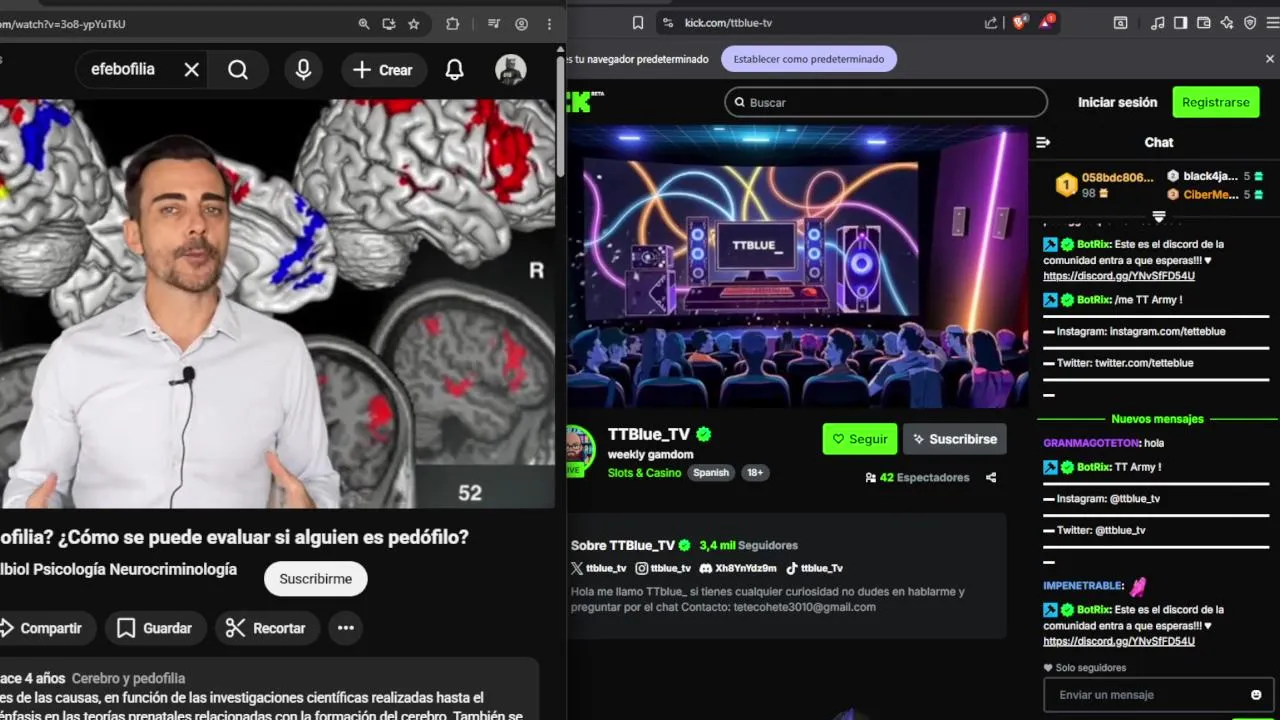Open Brave Rewards triangle icon
1280x720 pixels.
click(x=1047, y=22)
